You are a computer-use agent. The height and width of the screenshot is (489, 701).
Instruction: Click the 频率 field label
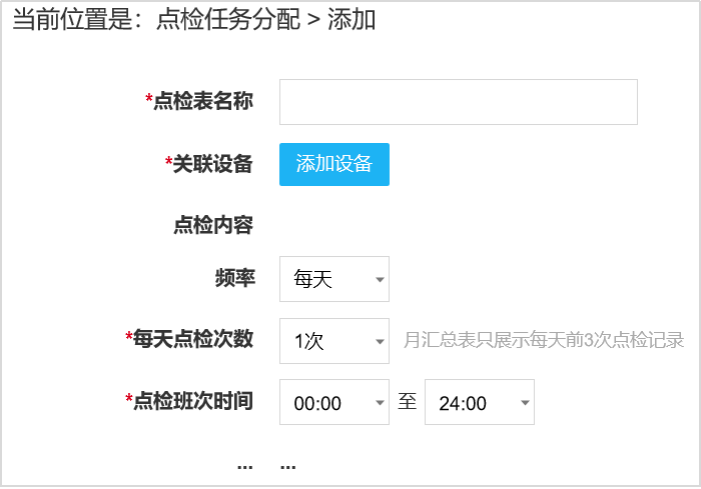point(233,278)
